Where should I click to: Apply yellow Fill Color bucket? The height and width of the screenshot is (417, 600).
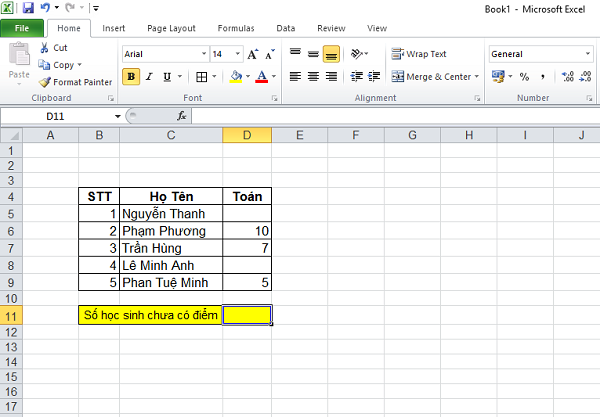tap(236, 77)
